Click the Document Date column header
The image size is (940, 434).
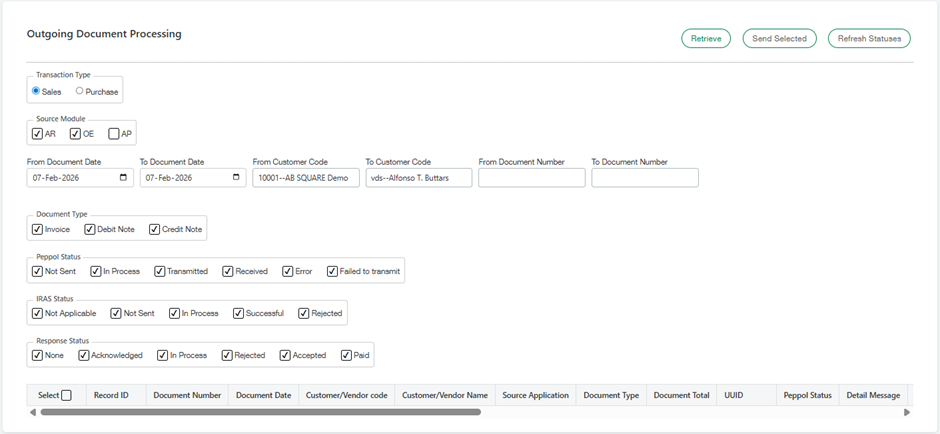pos(263,395)
